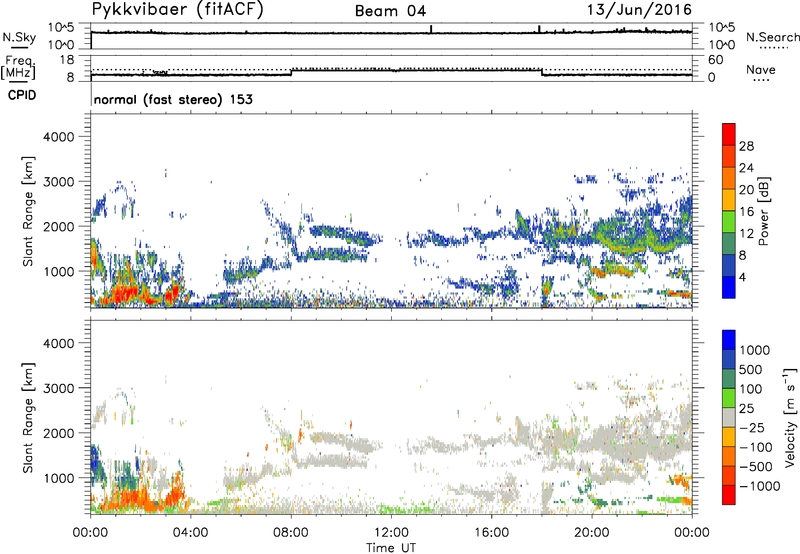Pick the red bottom Velocity colorbar segment
Screen dimensions: 800x554
coord(729,495)
